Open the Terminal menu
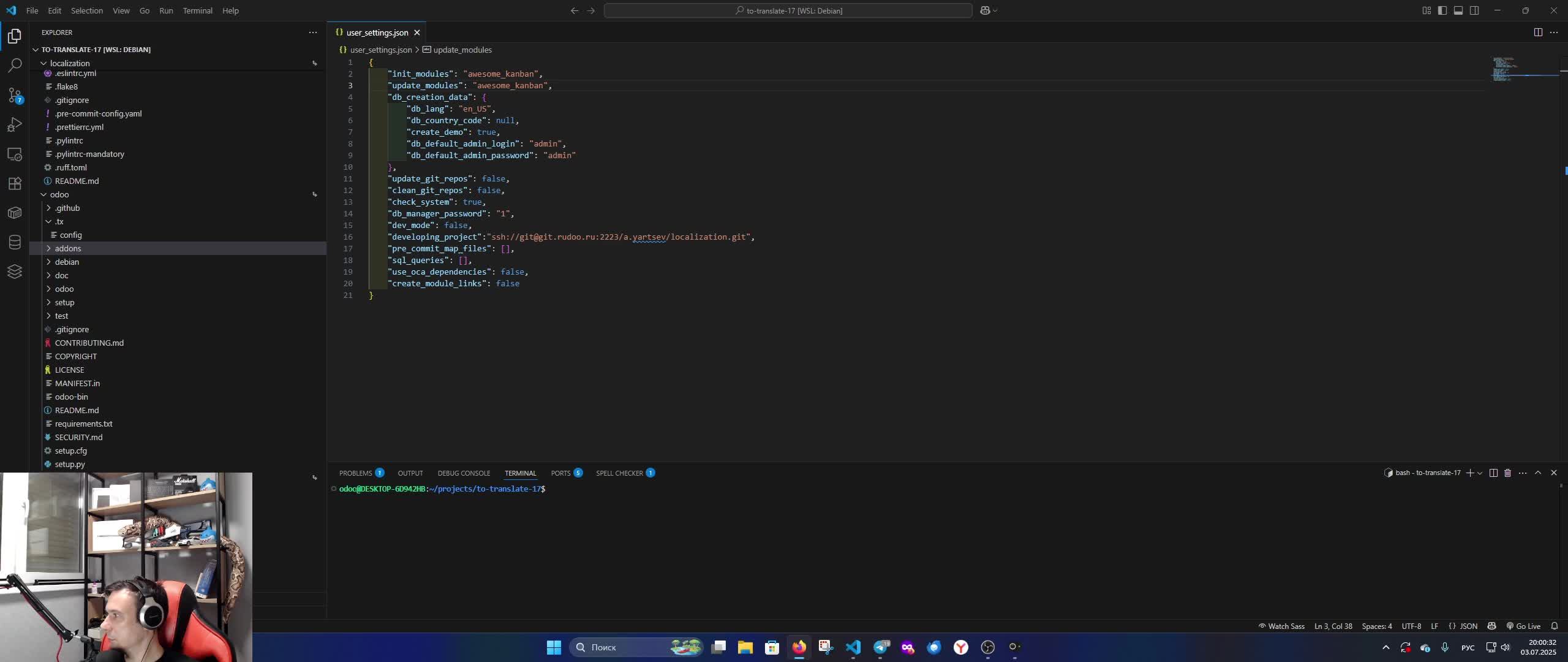1568x662 pixels. point(197,10)
